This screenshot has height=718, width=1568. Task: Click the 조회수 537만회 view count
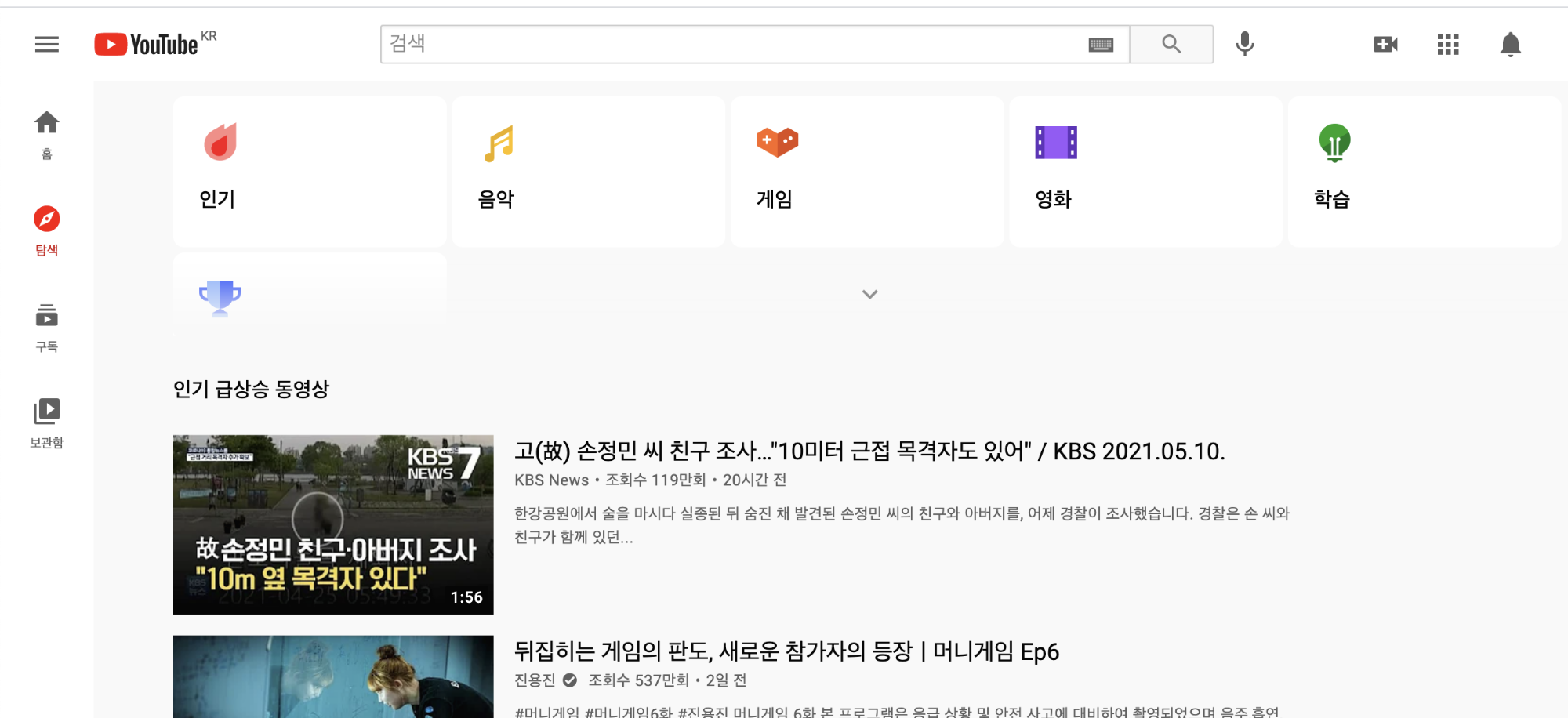638,680
